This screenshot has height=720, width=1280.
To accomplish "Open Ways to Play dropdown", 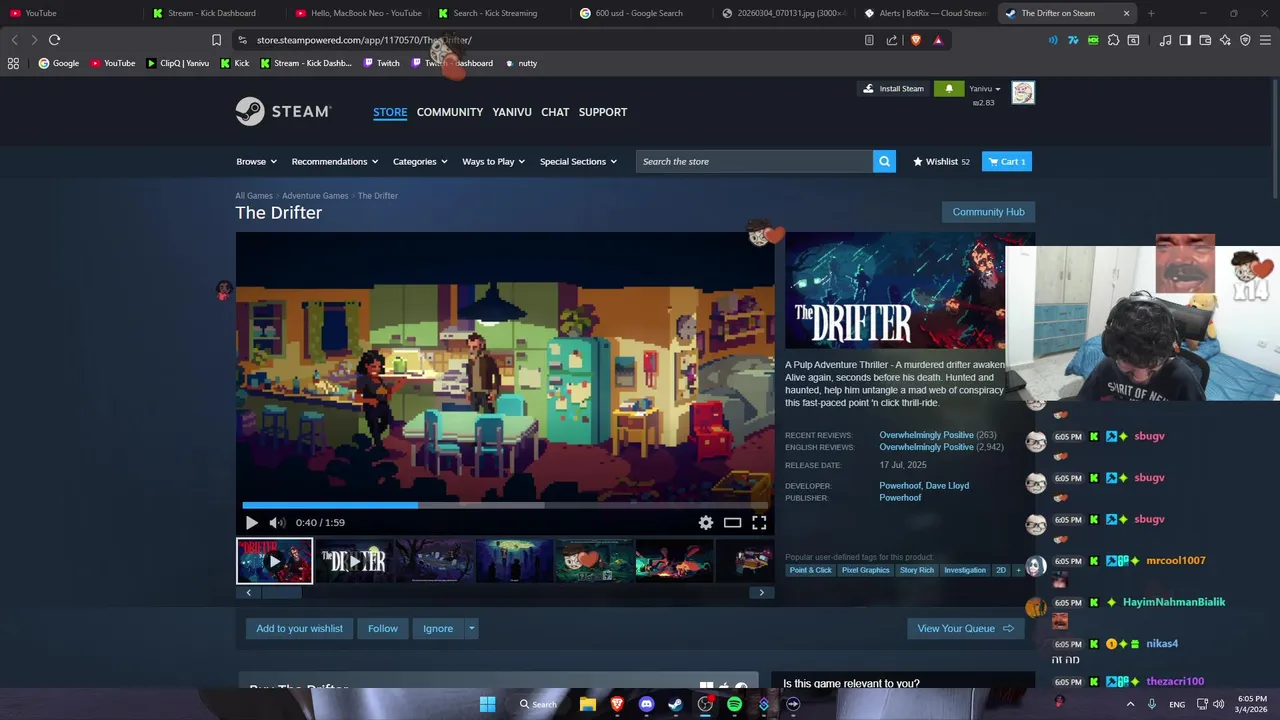I will coord(493,161).
